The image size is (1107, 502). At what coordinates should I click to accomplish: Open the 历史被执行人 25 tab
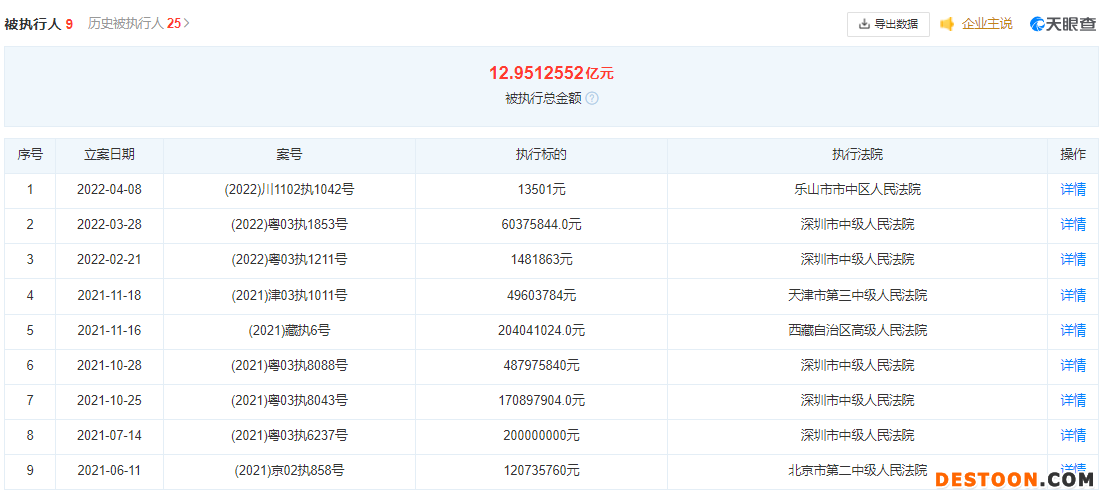(x=133, y=23)
